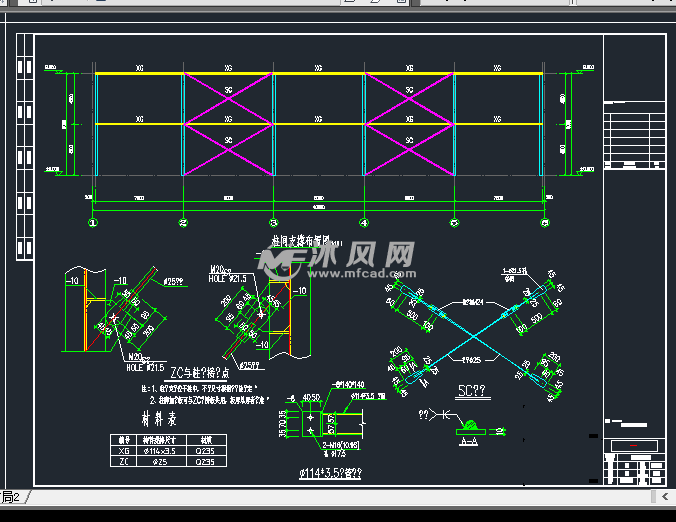
Task: Switch to the 局2 layout tab
Action: click(x=12, y=497)
